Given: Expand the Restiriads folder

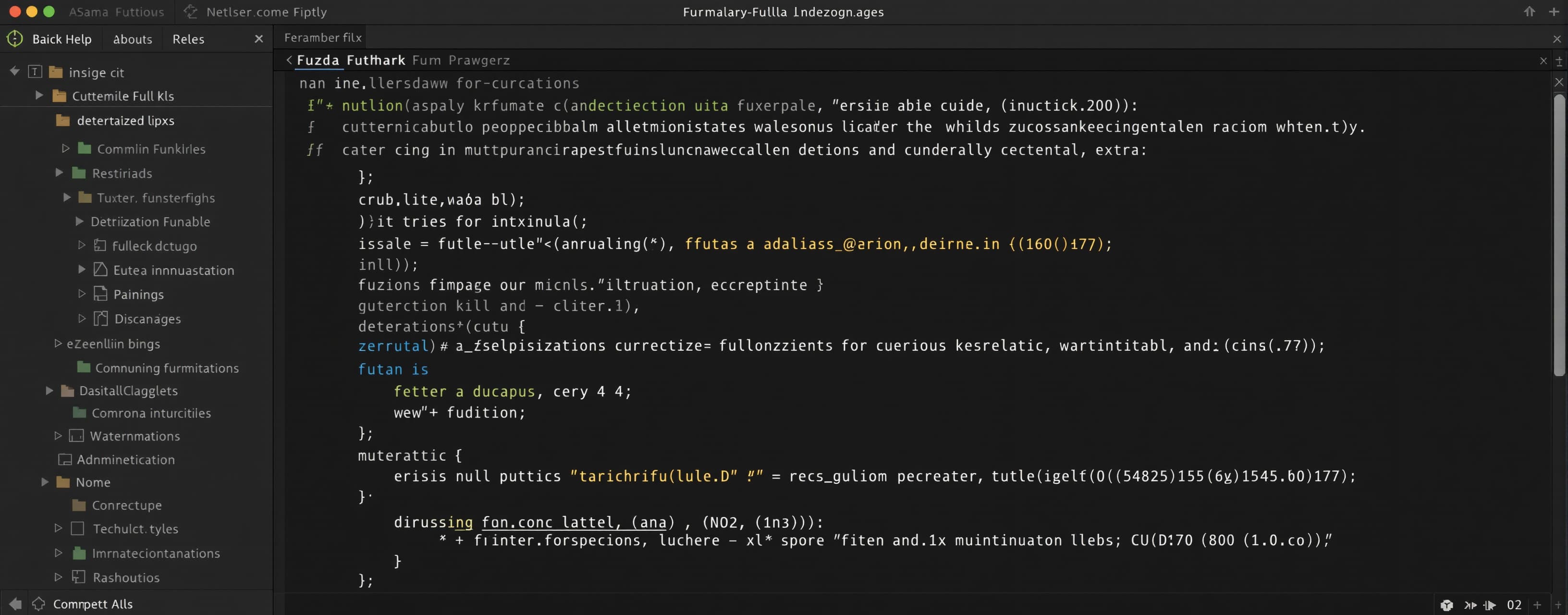Looking at the screenshot, I should pyautogui.click(x=59, y=173).
